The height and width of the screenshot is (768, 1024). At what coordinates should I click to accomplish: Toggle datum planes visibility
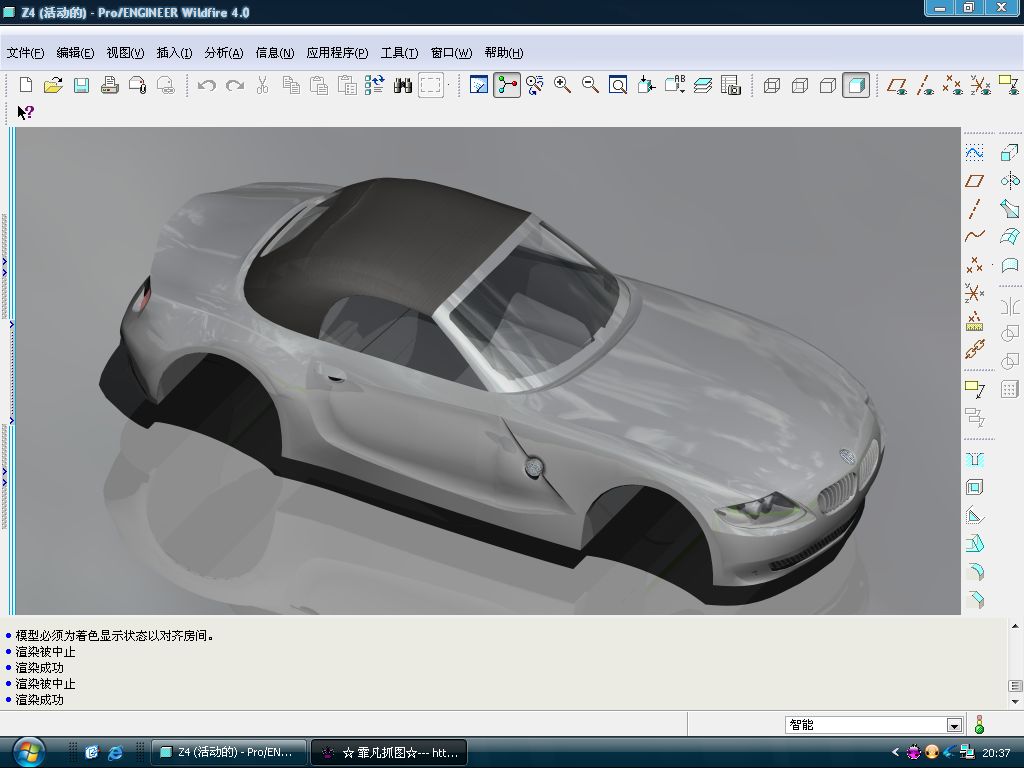click(897, 85)
